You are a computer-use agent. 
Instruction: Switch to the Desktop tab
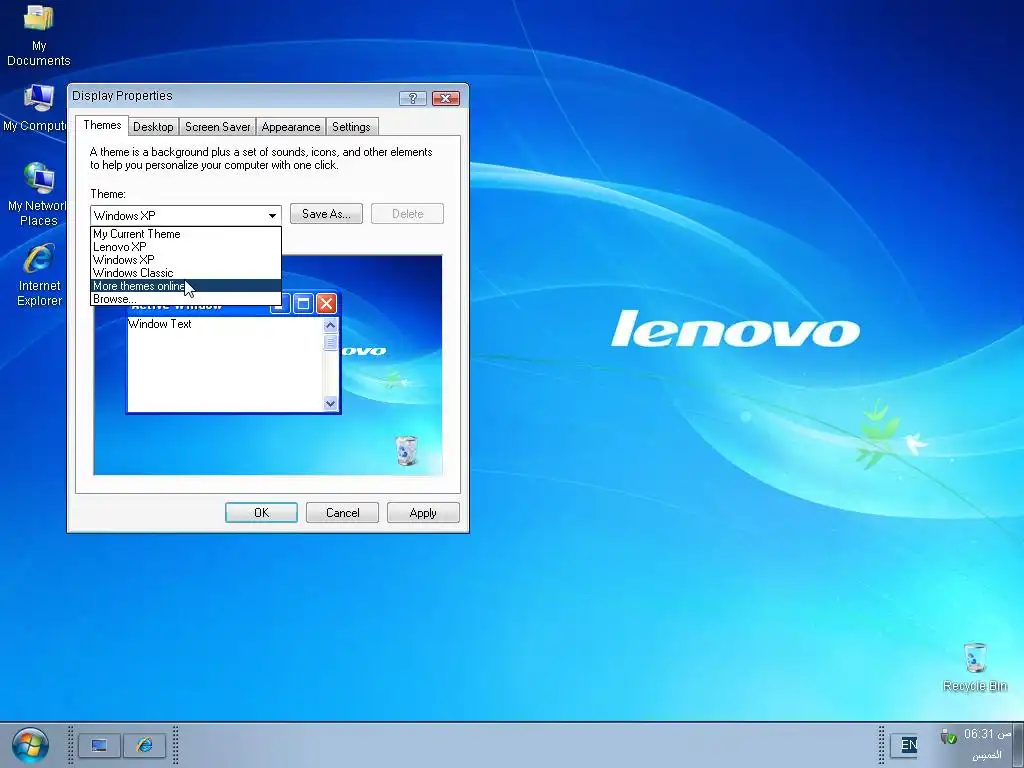[x=153, y=127]
